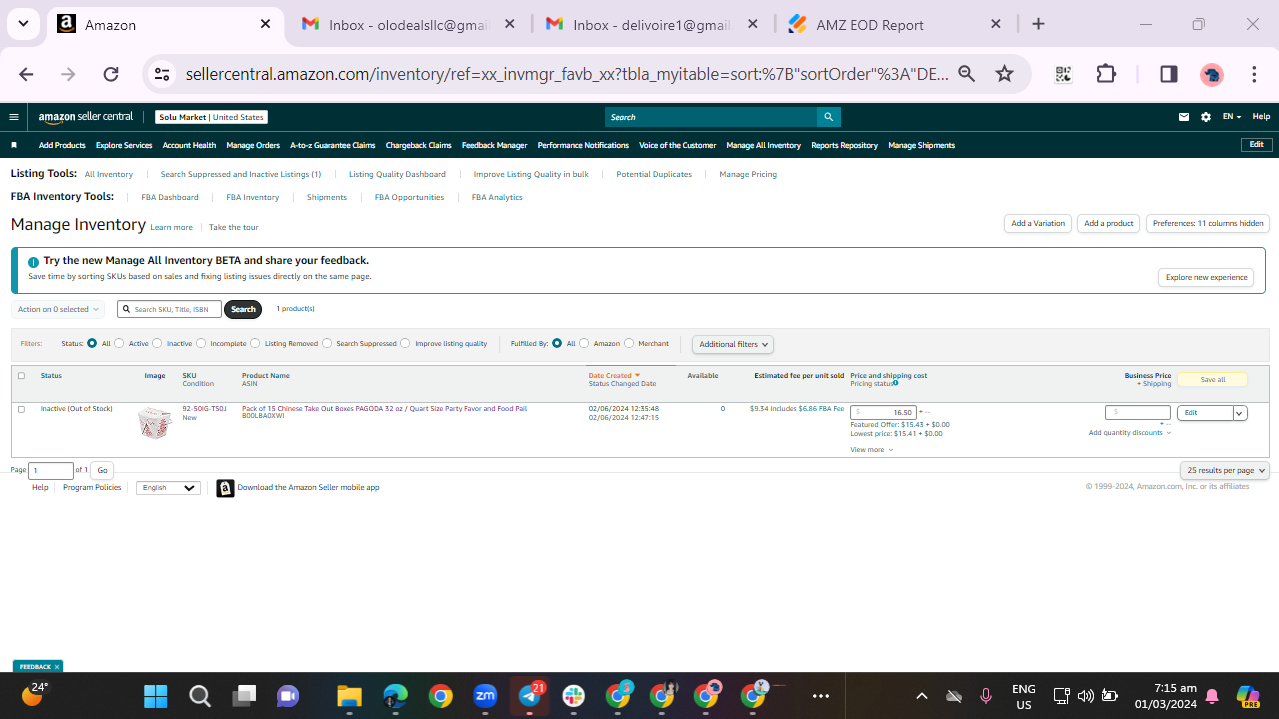Select the Search Suppressed status filter
Screen dimensions: 1279x719
(327, 343)
